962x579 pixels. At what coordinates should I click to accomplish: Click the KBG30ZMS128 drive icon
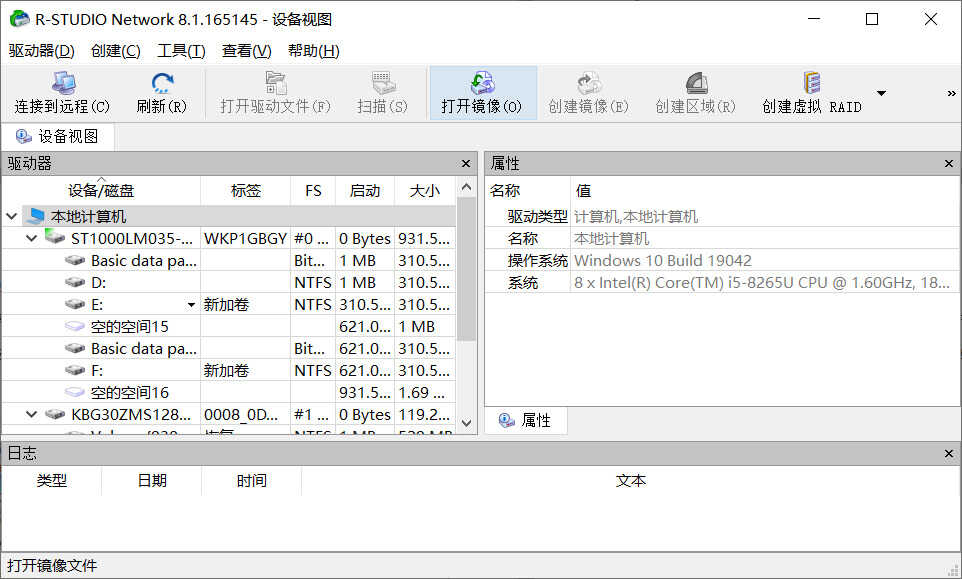coord(55,415)
